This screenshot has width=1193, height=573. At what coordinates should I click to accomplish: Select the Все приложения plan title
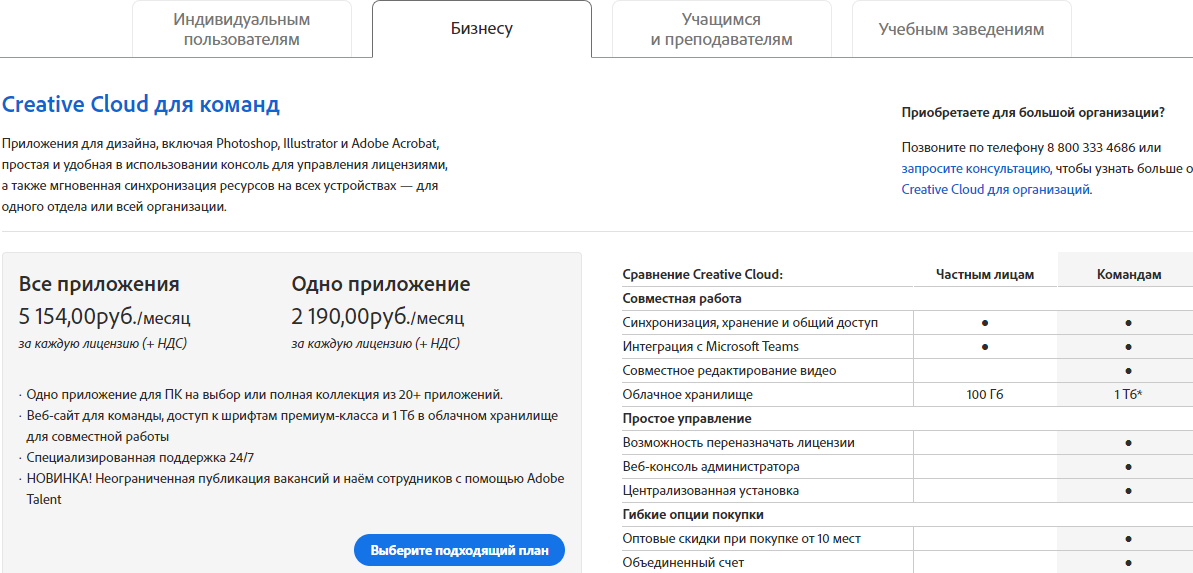(x=99, y=284)
